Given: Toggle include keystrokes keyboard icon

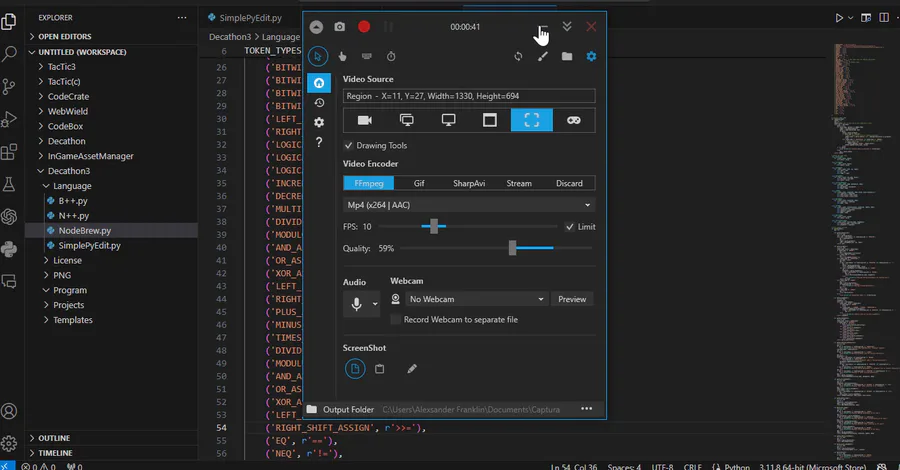Looking at the screenshot, I should tap(367, 56).
